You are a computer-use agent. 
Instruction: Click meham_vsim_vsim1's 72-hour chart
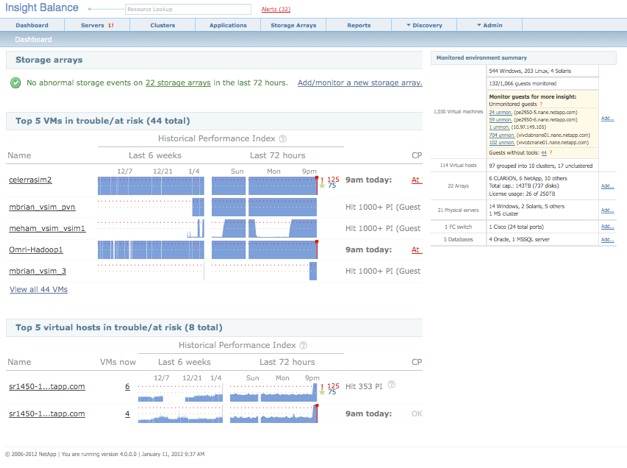click(x=264, y=228)
